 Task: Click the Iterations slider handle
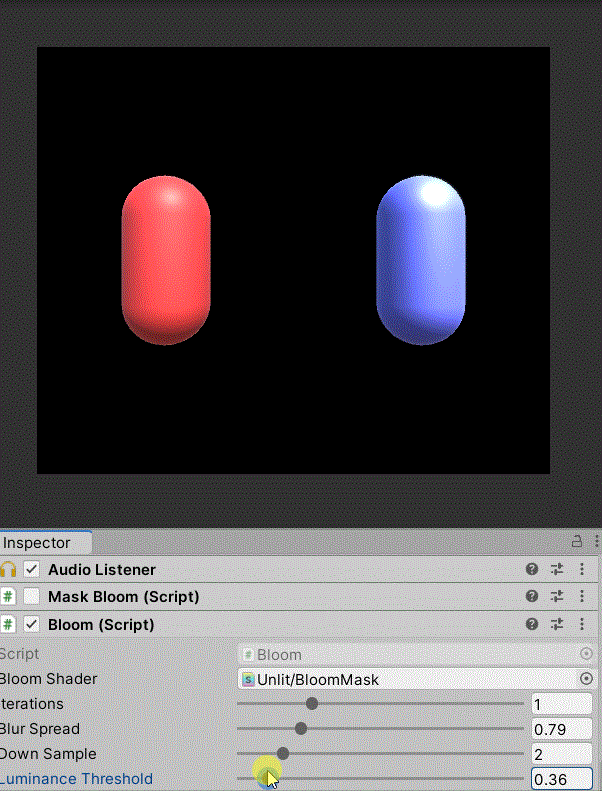tap(312, 703)
